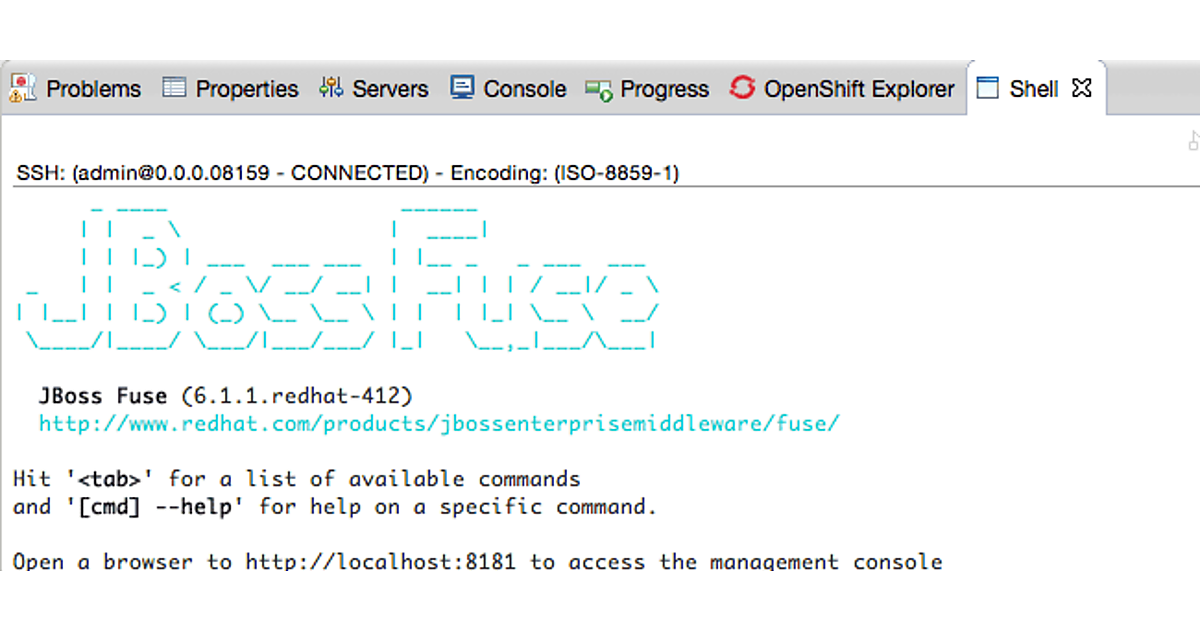1200x630 pixels.
Task: Click the SSH connection status line
Action: pos(347,173)
